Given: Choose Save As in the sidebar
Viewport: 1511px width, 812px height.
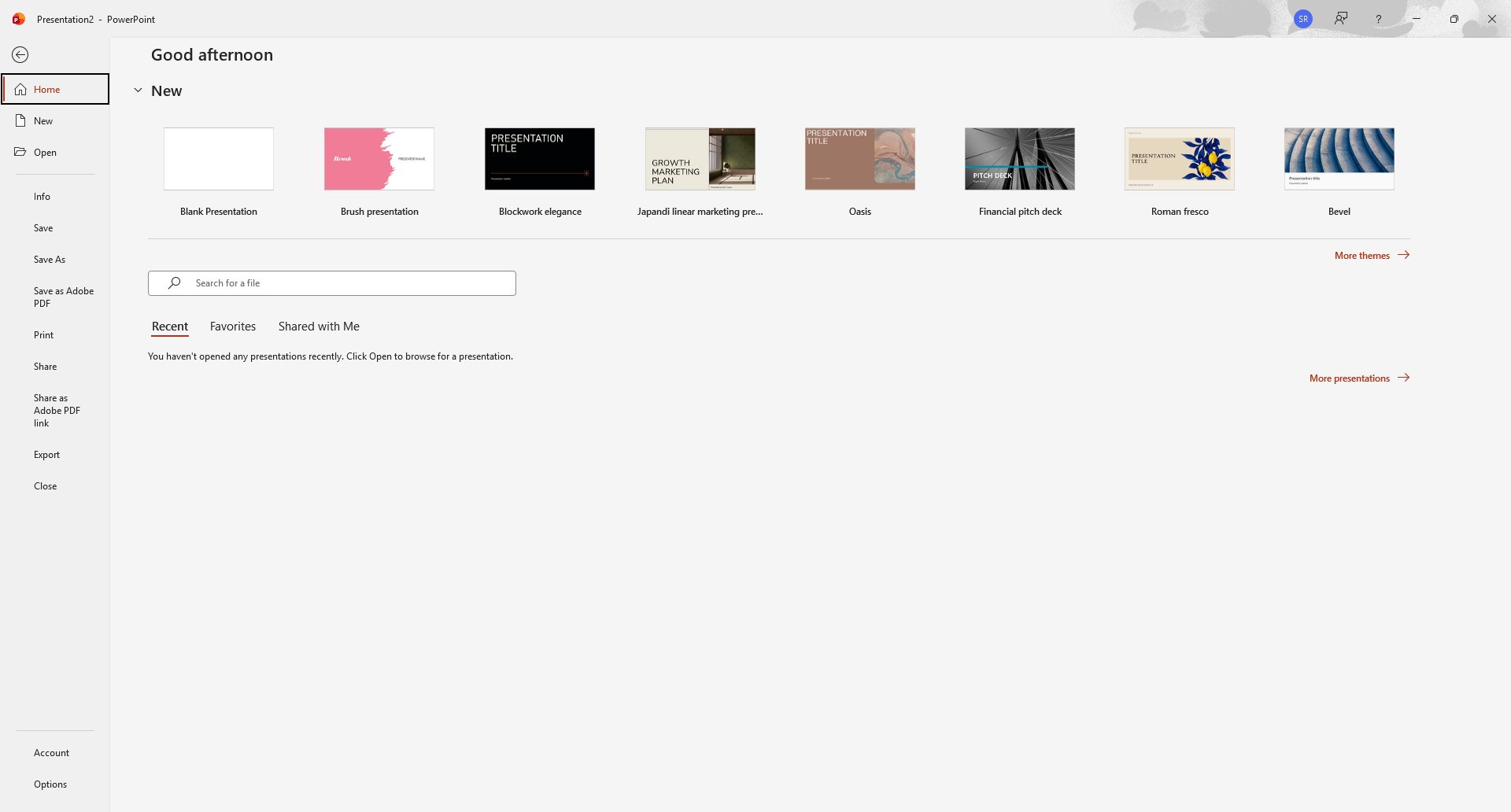Looking at the screenshot, I should pos(55,260).
